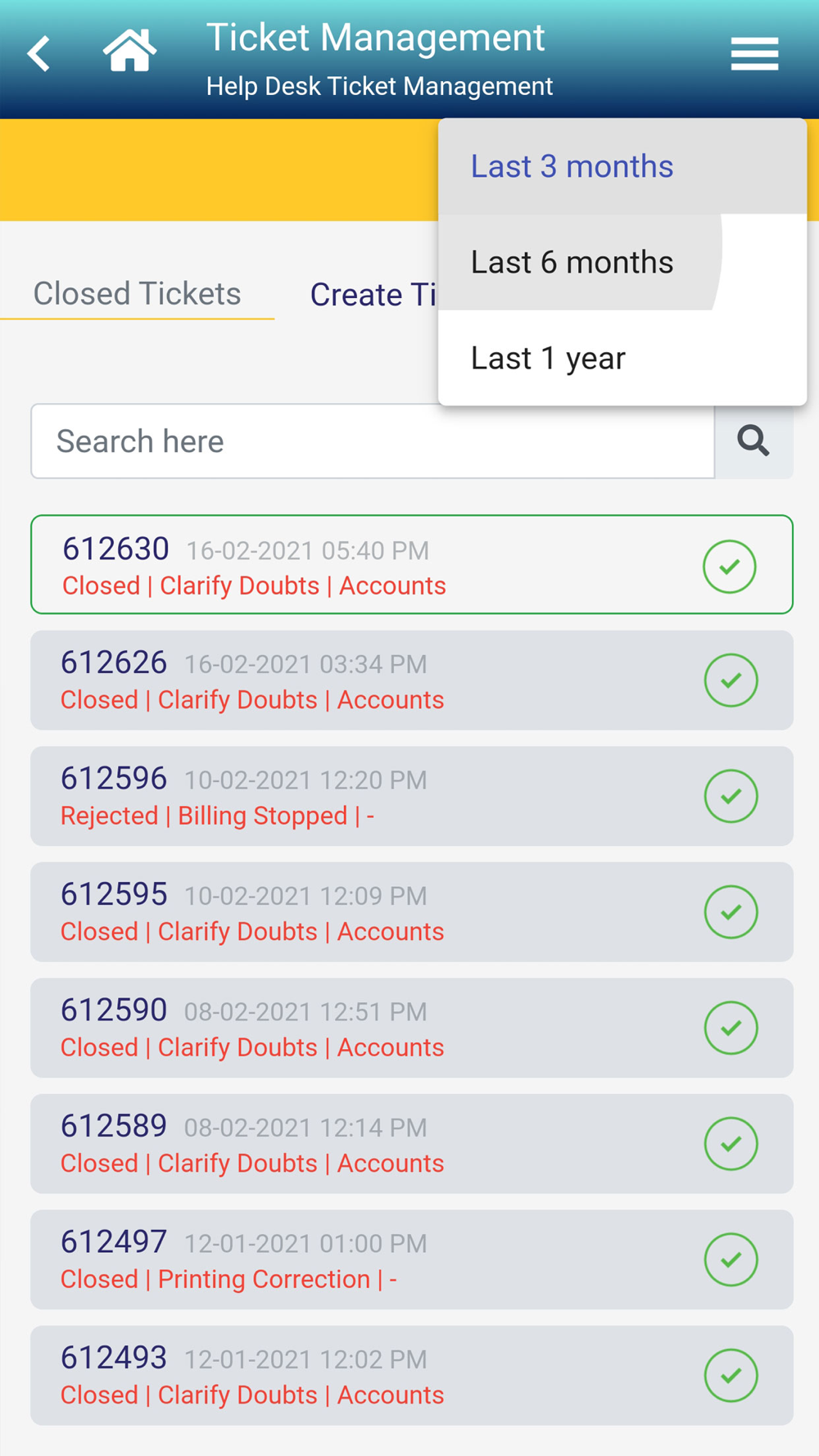819x1456 pixels.
Task: Tap checkmark icon on ticket 612596
Action: (x=731, y=796)
